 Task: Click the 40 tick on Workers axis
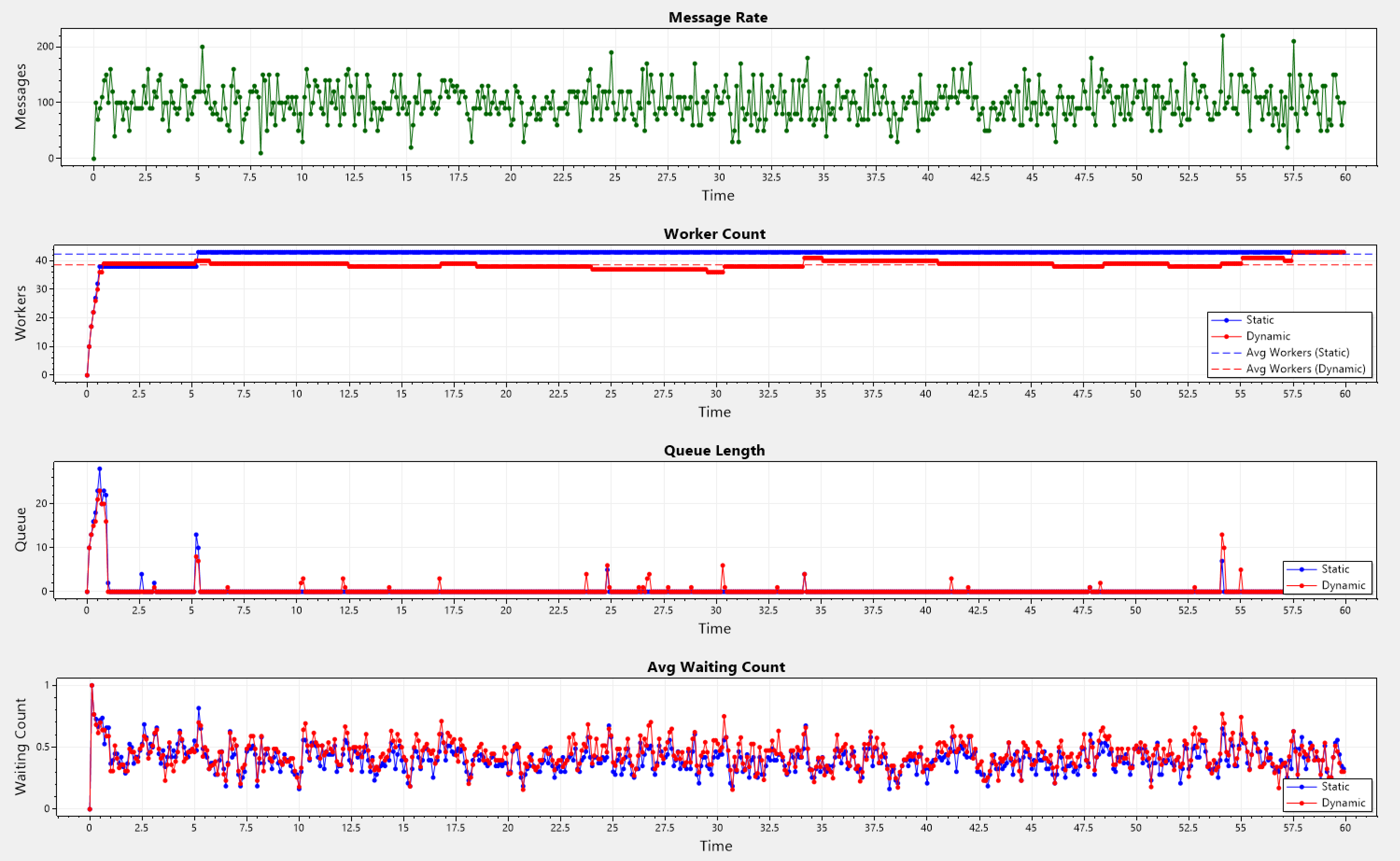coord(42,261)
